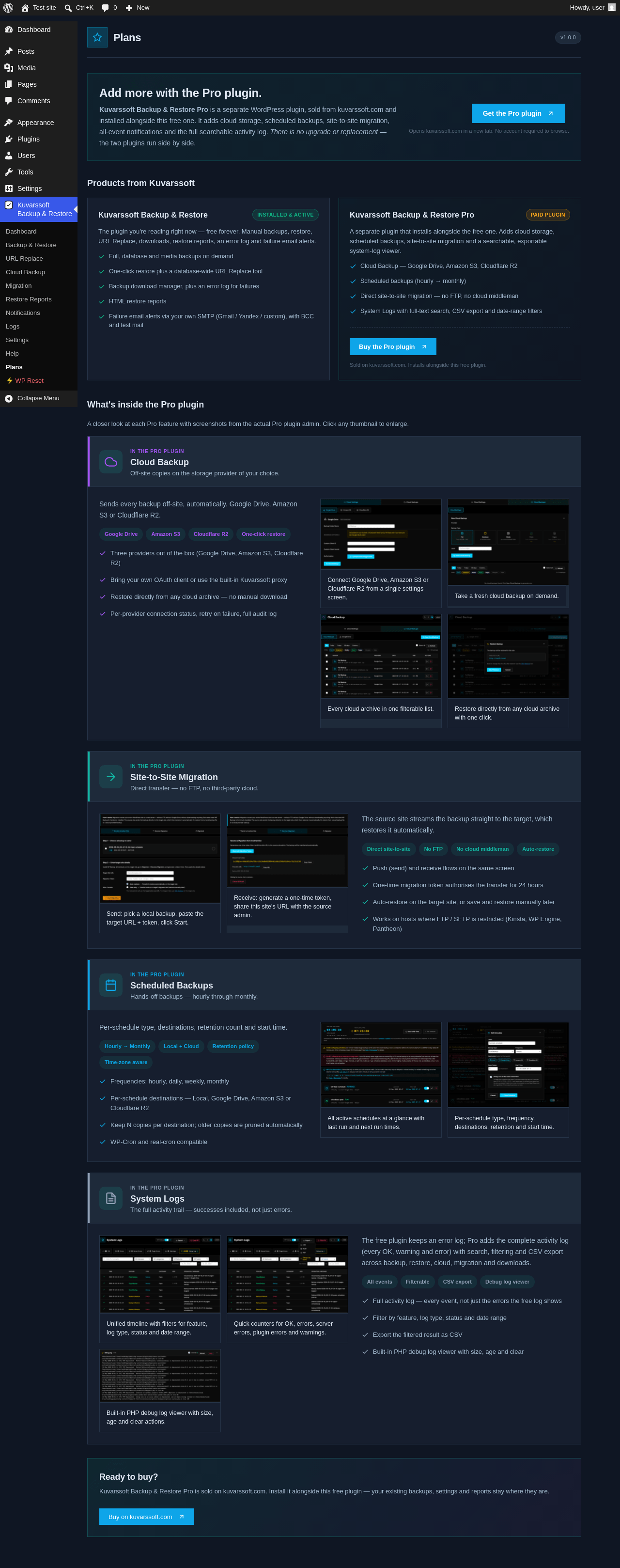Click the CSV export tag pill

(x=457, y=1282)
